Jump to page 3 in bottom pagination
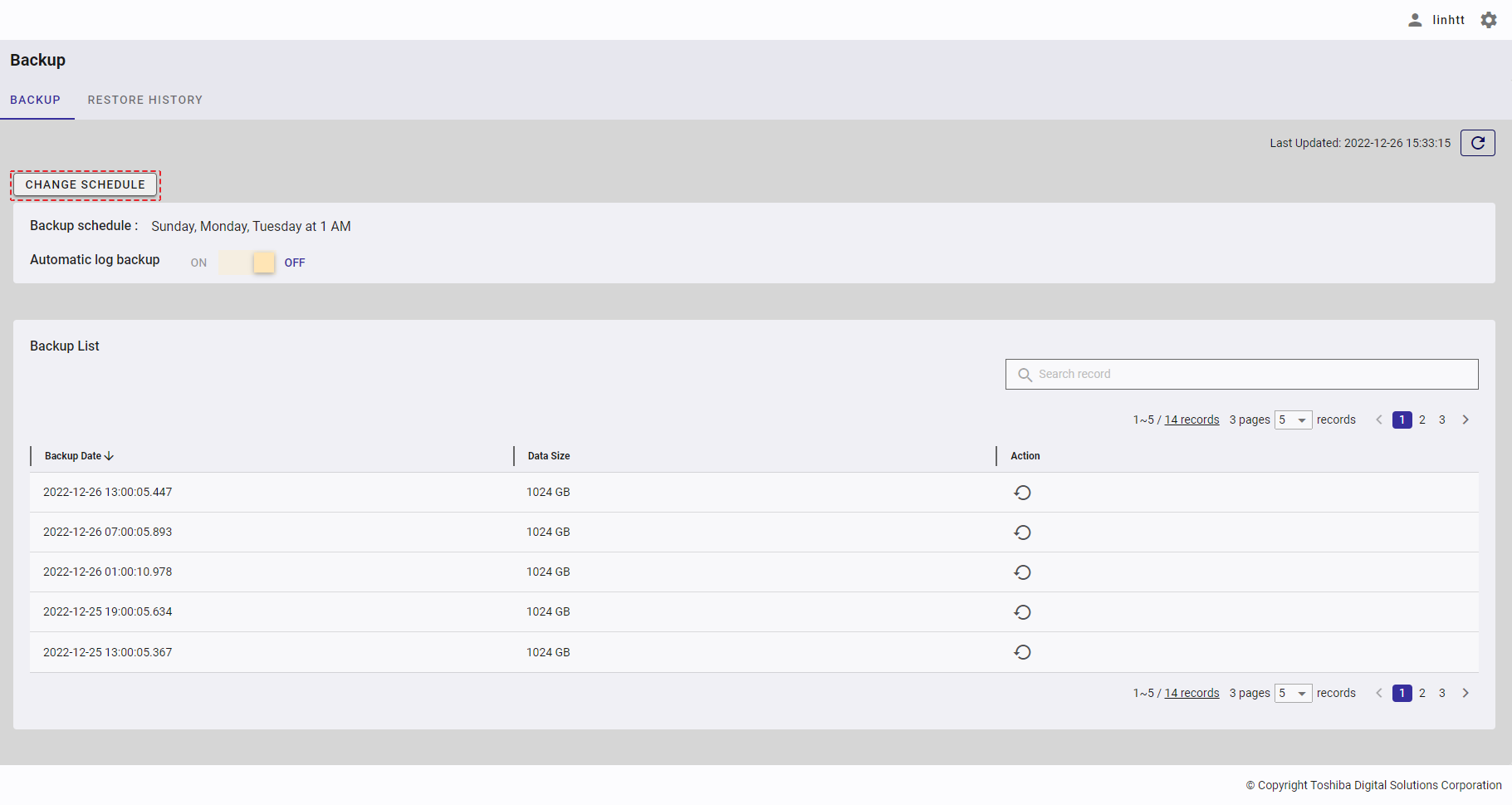The image size is (1512, 805). [1442, 694]
